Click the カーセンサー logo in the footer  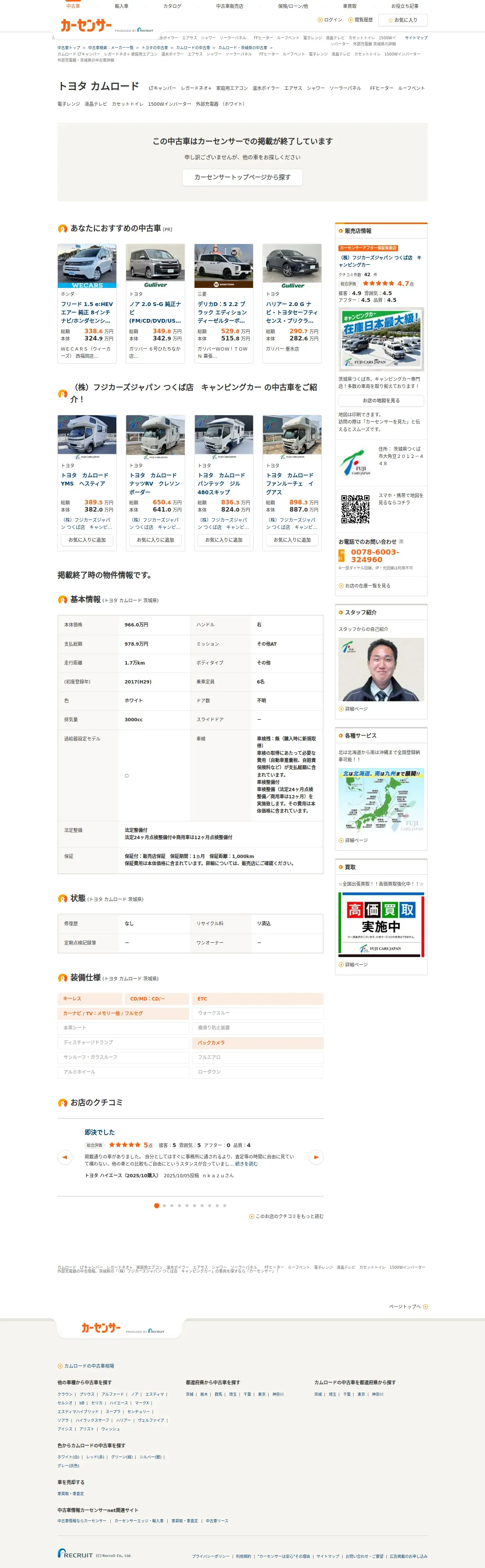pos(101,1328)
